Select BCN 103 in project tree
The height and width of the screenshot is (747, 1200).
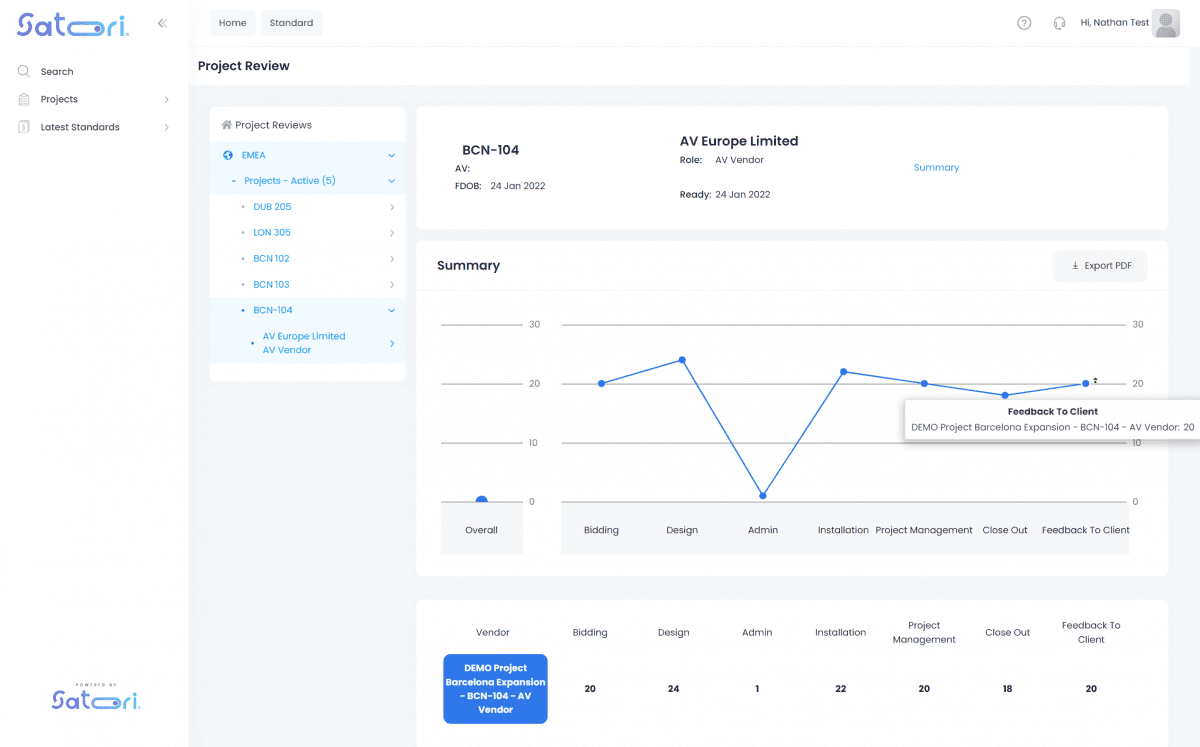pyautogui.click(x=271, y=285)
